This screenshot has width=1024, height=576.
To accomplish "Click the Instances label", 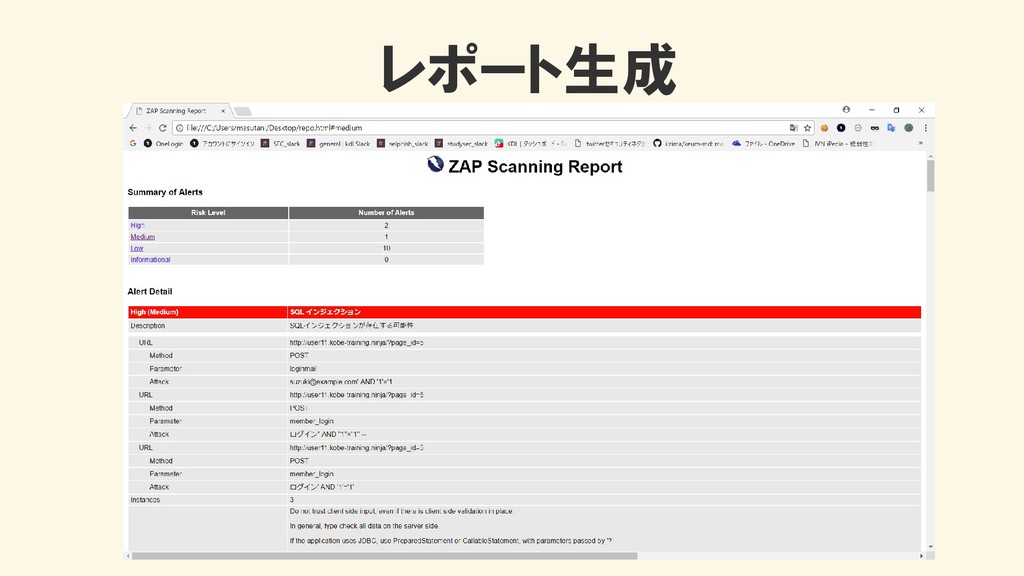I will pyautogui.click(x=145, y=500).
